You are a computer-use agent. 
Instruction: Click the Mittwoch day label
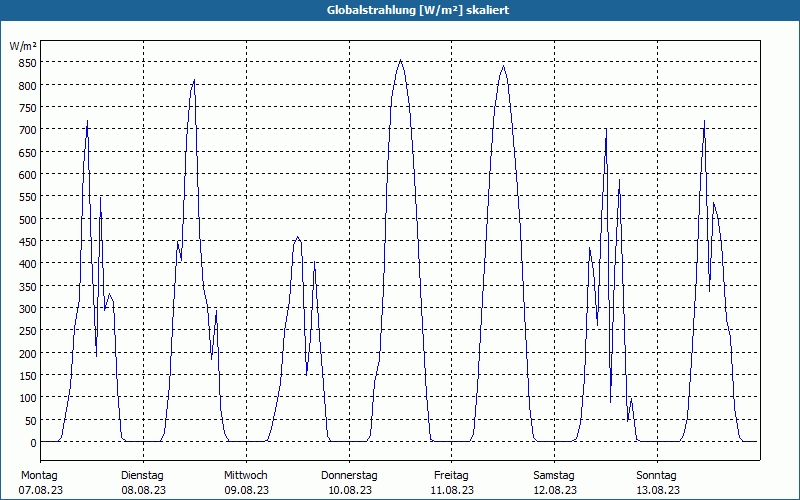click(x=245, y=475)
